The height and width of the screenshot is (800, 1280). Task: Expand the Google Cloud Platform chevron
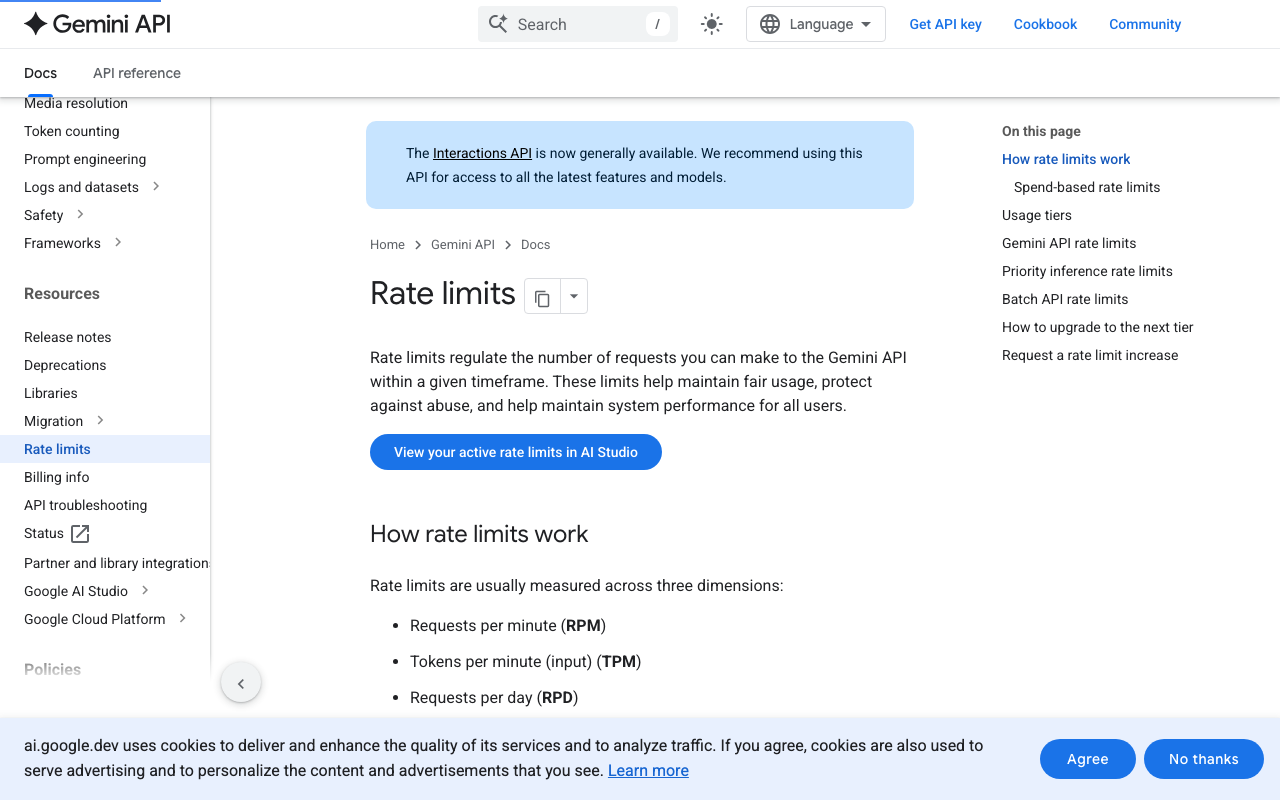pos(182,618)
